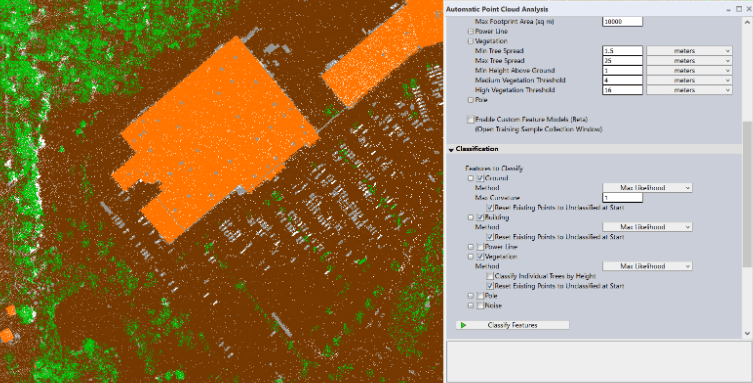Toggle the expander box left of Ground checkbox
Image resolution: width=753 pixels, height=383 pixels.
point(471,178)
